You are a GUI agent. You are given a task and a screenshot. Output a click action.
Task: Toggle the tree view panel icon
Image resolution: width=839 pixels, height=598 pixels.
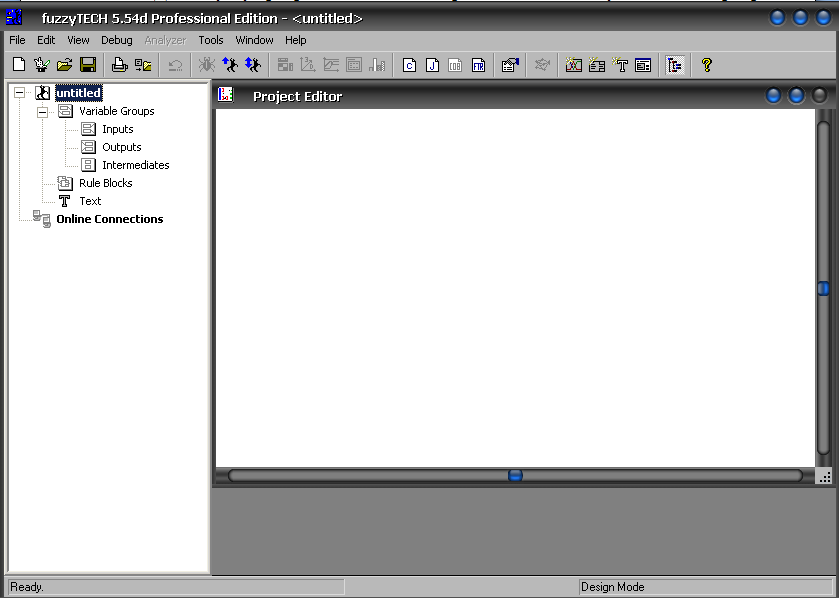(x=675, y=65)
